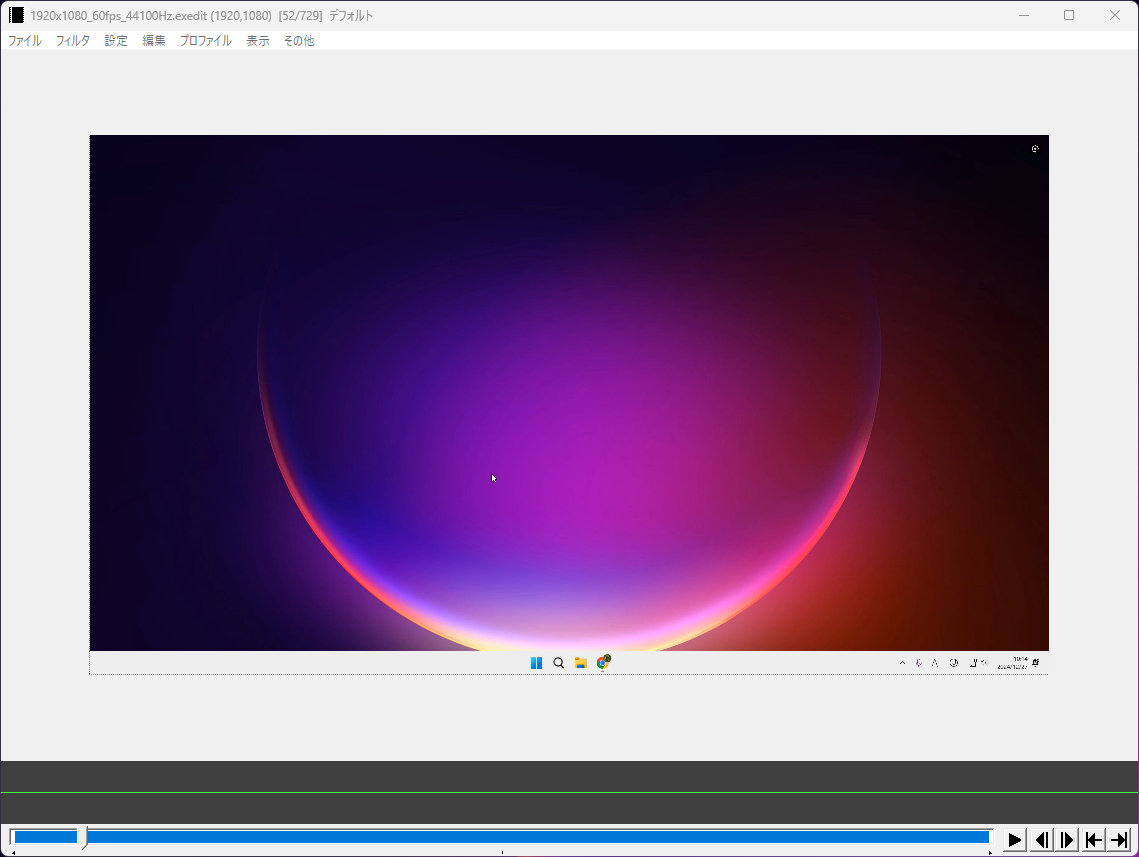The height and width of the screenshot is (857, 1139).
Task: Click the green audio waveform line
Action: click(569, 792)
